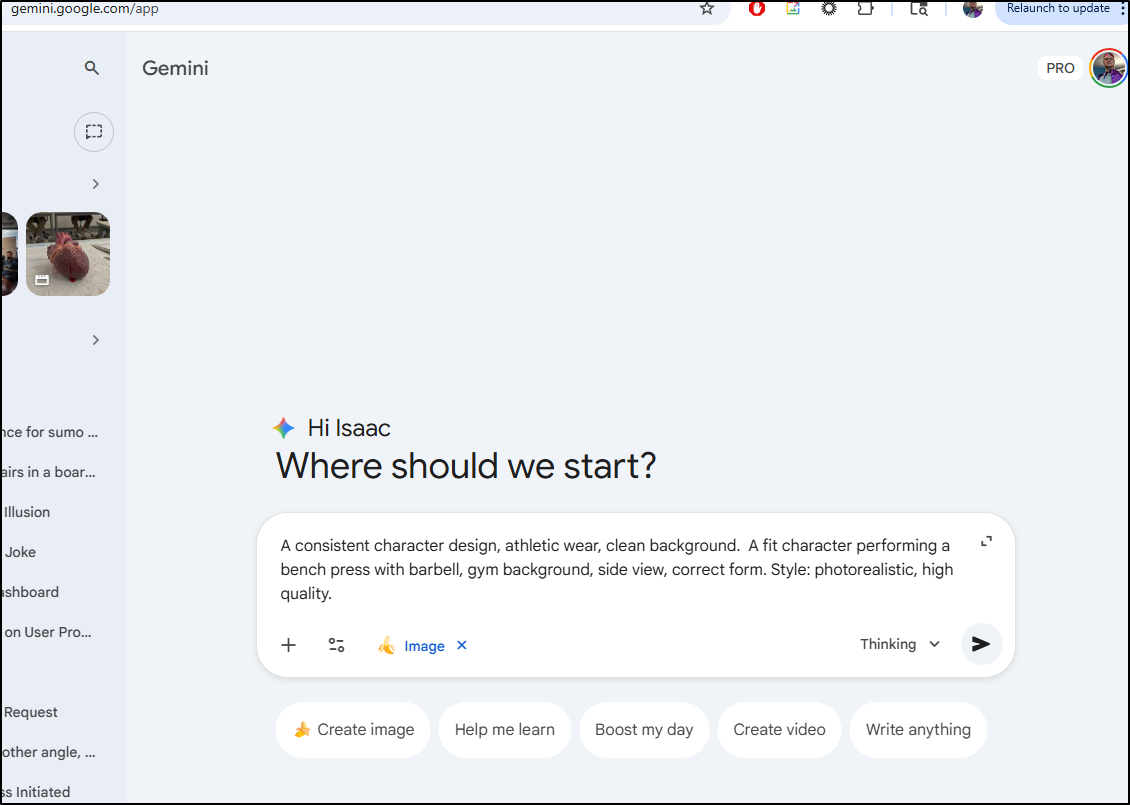This screenshot has height=805, width=1130.
Task: Open the browser extensions puzzle icon
Action: (866, 9)
